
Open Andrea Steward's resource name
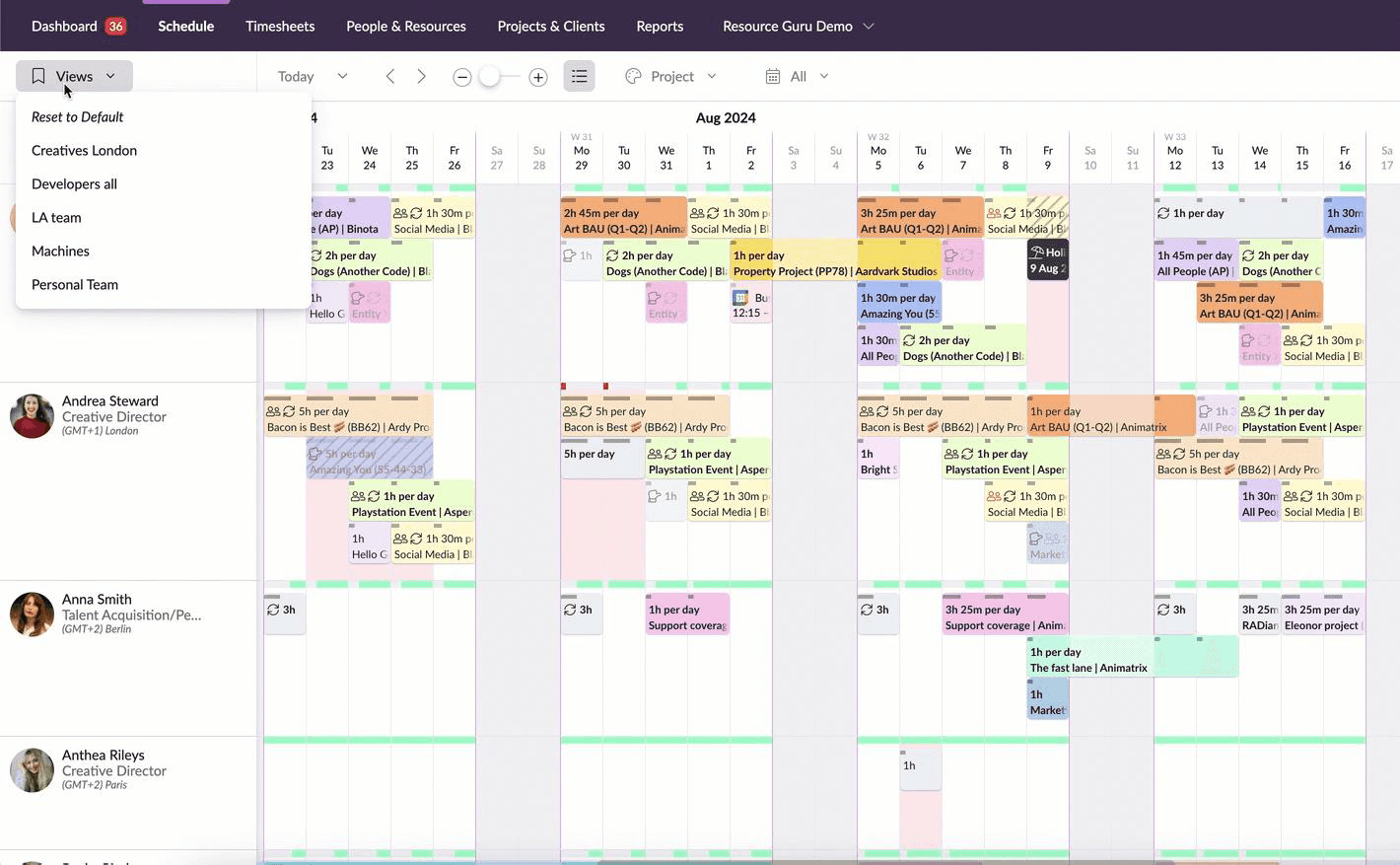[x=109, y=400]
